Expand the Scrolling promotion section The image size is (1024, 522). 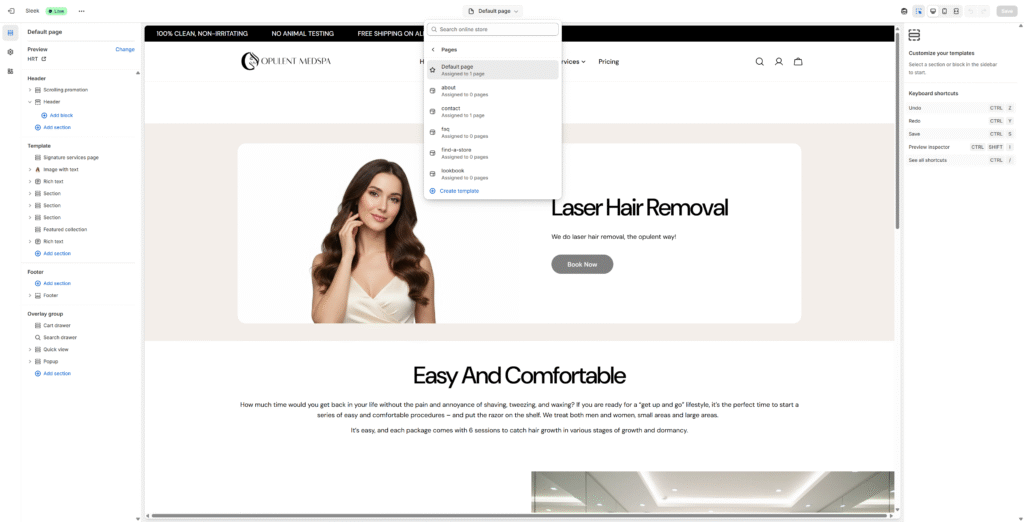pyautogui.click(x=30, y=90)
